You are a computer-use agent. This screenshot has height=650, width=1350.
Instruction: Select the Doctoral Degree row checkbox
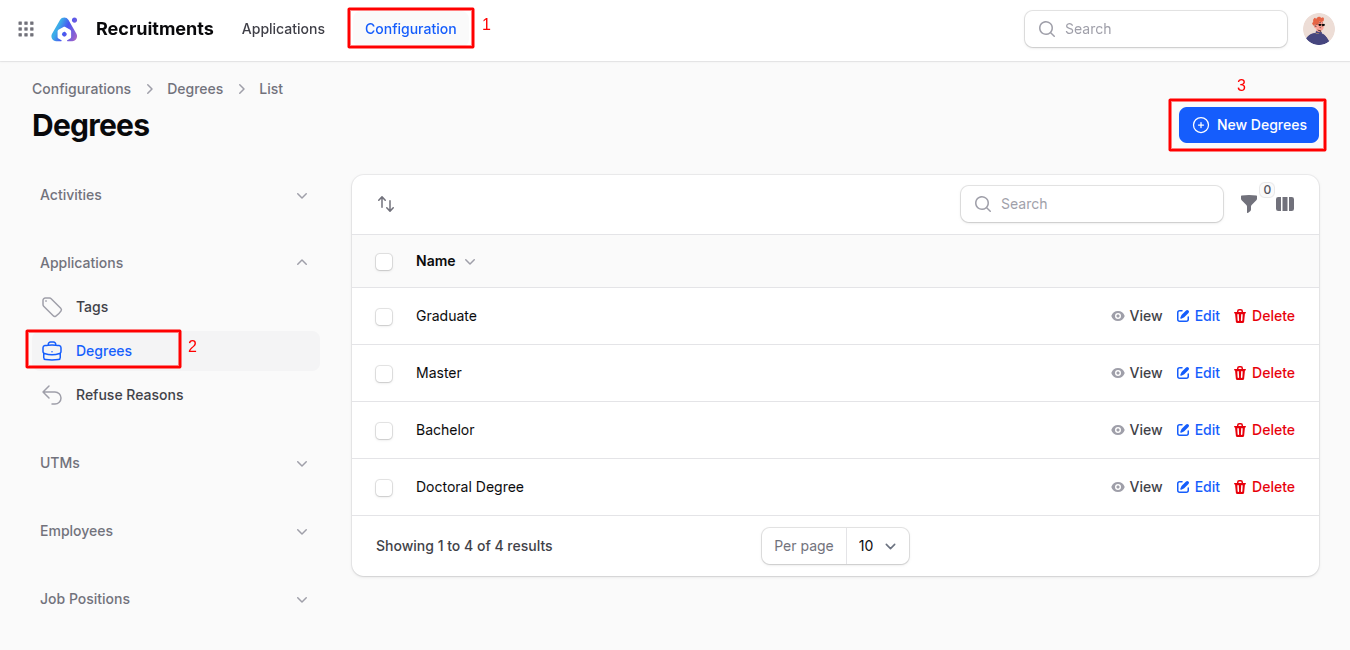pos(384,488)
